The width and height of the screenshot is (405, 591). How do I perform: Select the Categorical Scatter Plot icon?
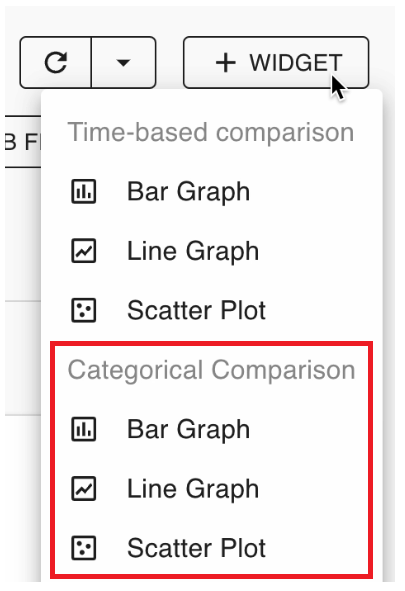(x=84, y=548)
